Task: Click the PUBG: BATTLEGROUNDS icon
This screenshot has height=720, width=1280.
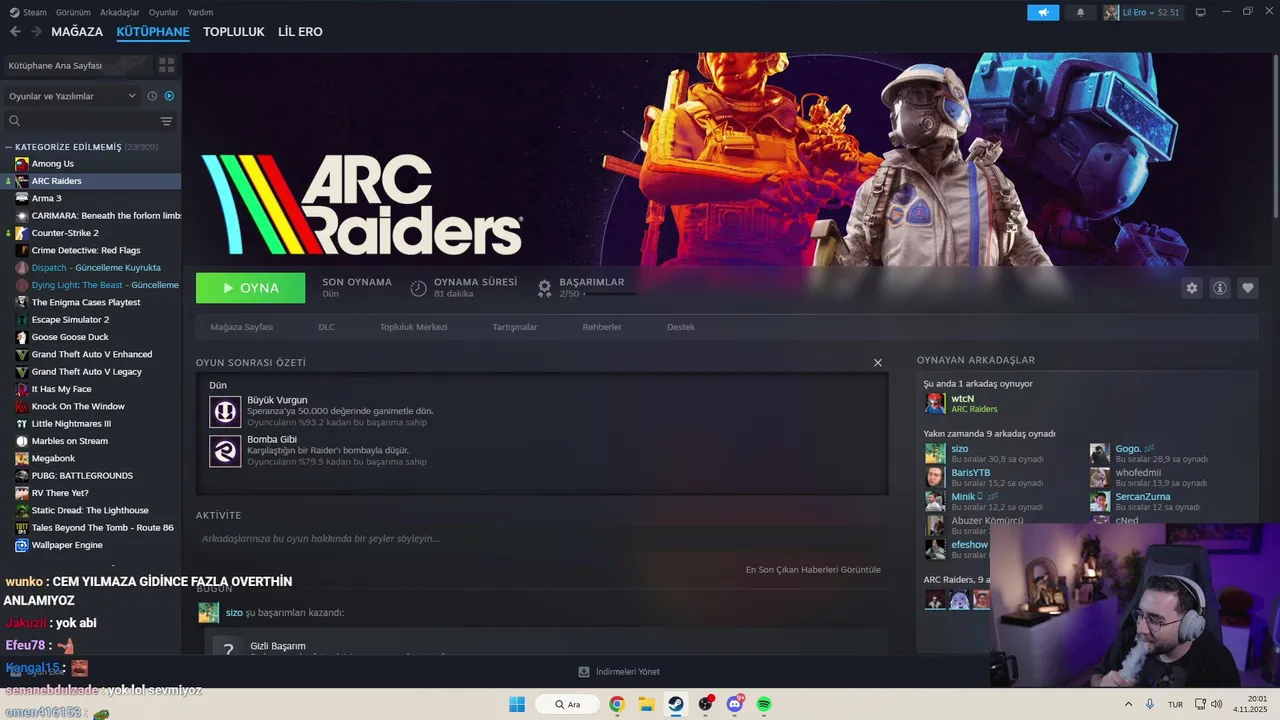Action: click(x=22, y=476)
